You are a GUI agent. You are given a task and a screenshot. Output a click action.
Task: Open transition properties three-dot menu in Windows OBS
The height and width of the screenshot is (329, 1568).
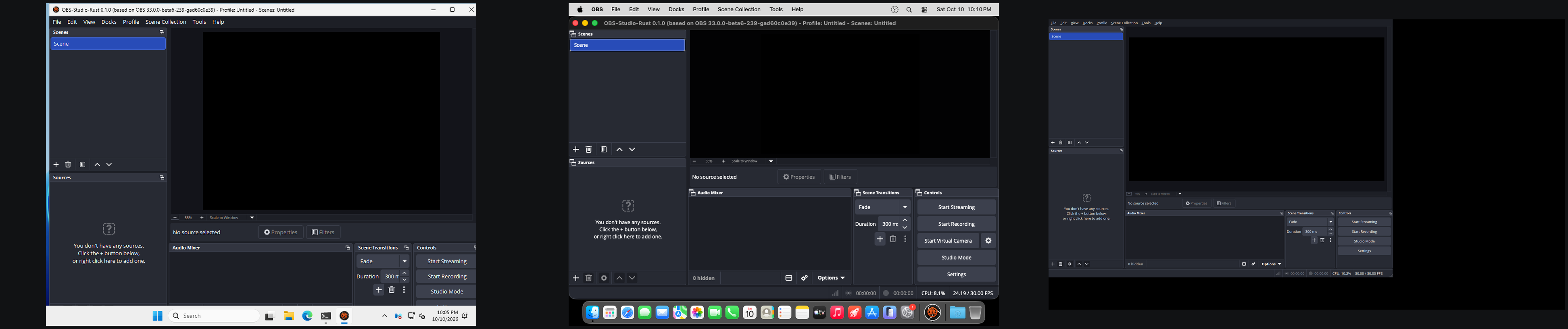(404, 290)
